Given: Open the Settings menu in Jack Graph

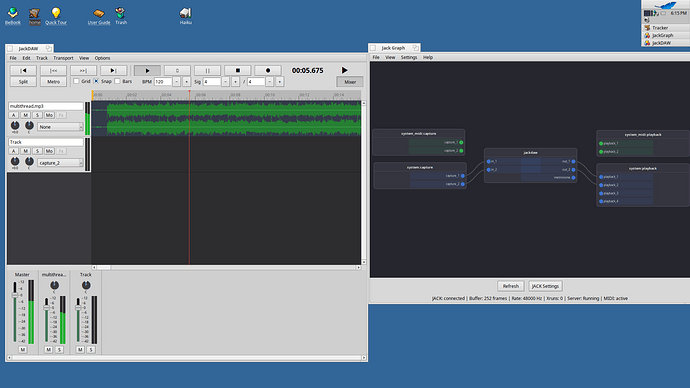Looking at the screenshot, I should click(409, 57).
